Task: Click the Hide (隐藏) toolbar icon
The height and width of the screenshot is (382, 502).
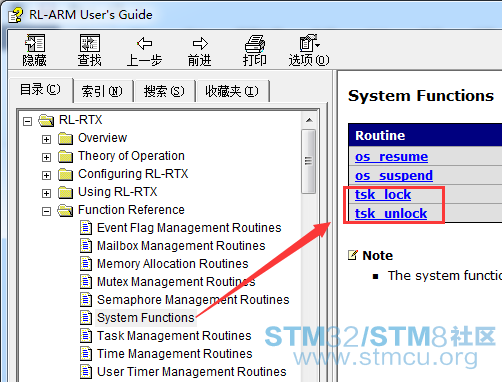Action: [35, 43]
